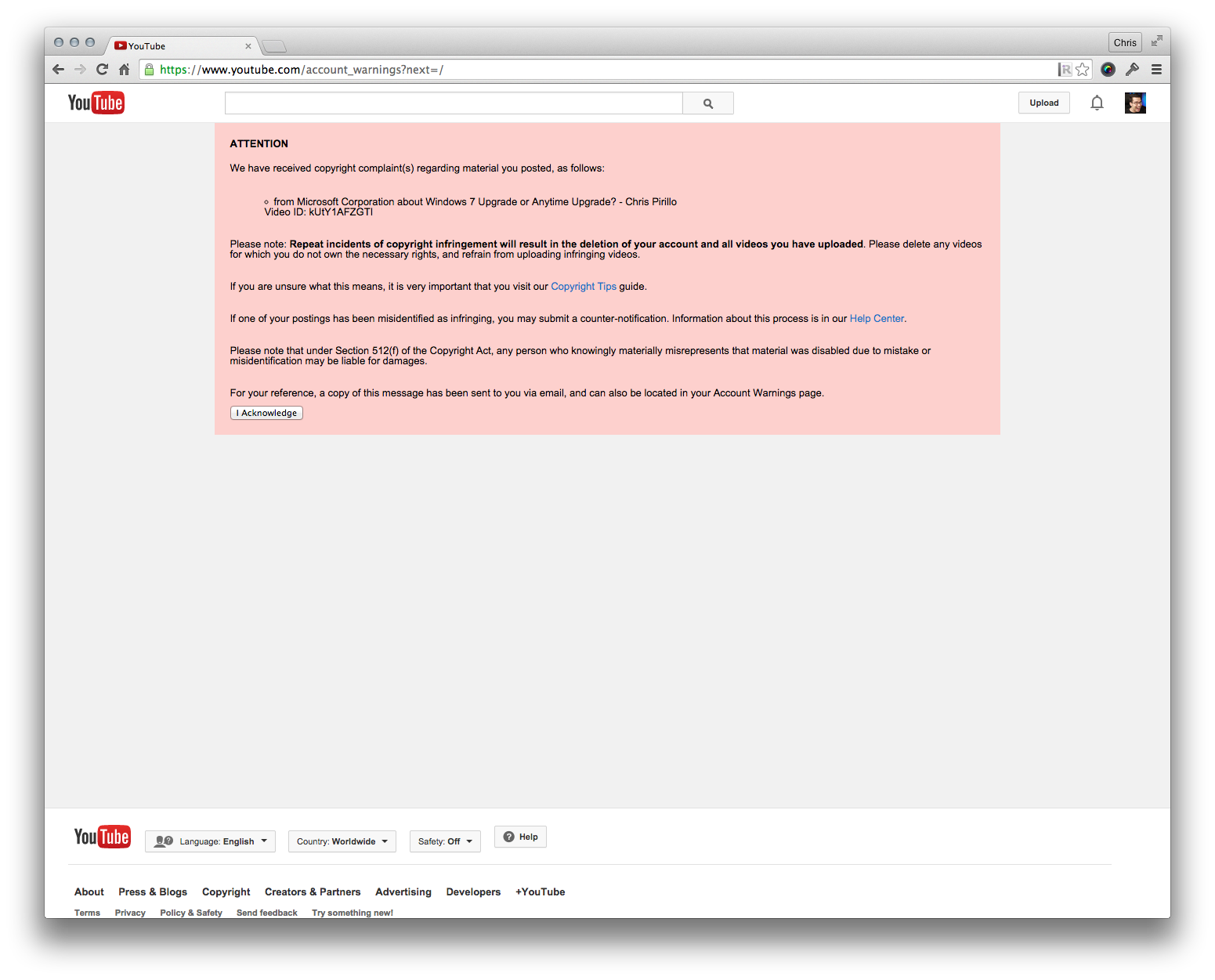
Task: Click the Send feedback footer link
Action: point(267,913)
